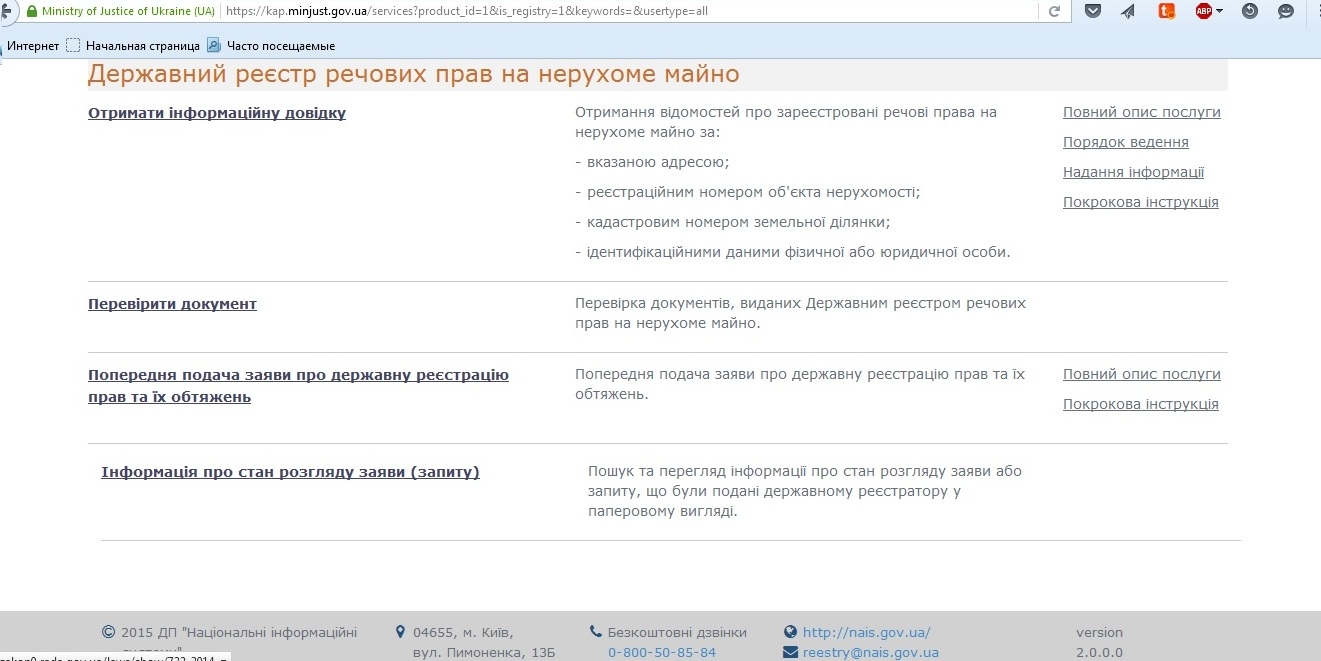The width and height of the screenshot is (1321, 661).
Task: Click the paper plane send icon
Action: coord(1128,12)
